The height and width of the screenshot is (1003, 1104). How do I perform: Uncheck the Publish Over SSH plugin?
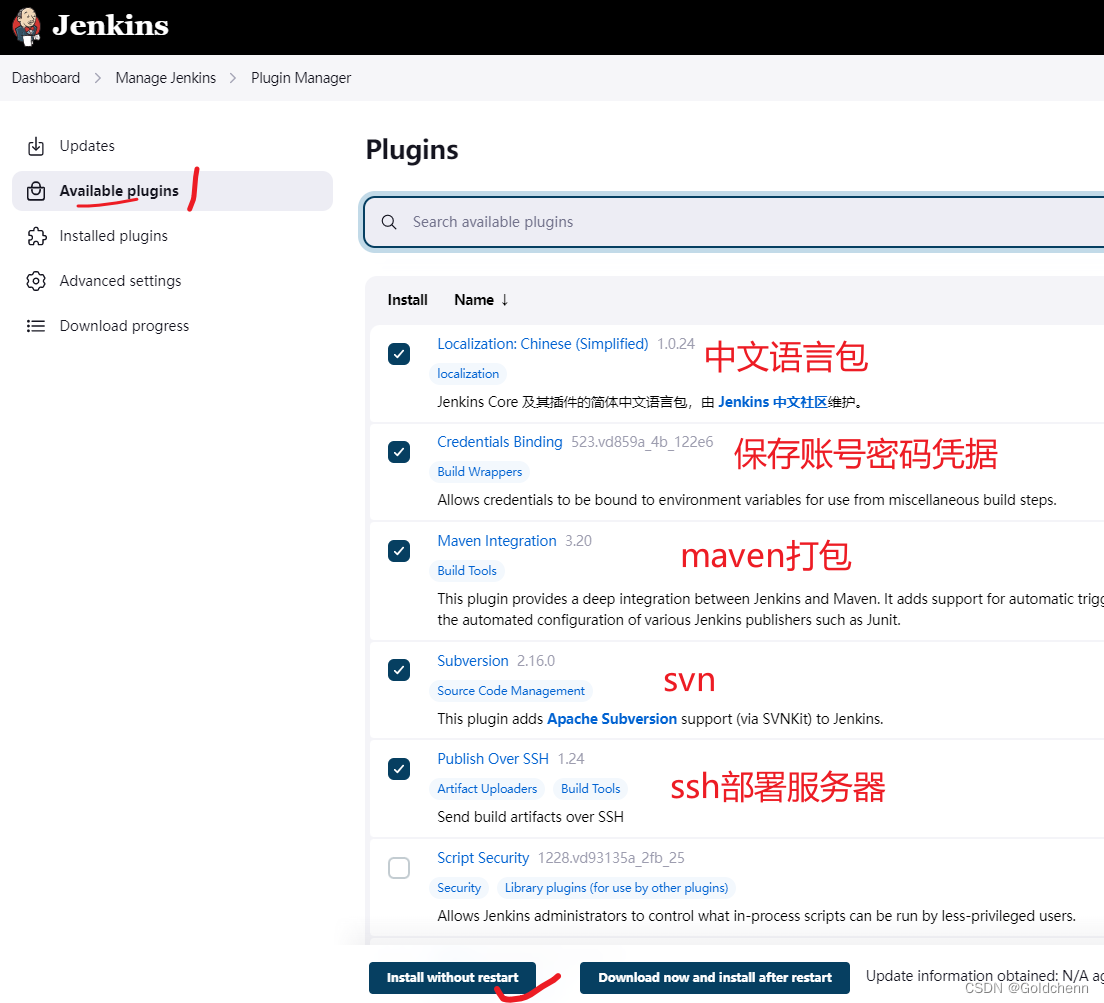tap(399, 769)
